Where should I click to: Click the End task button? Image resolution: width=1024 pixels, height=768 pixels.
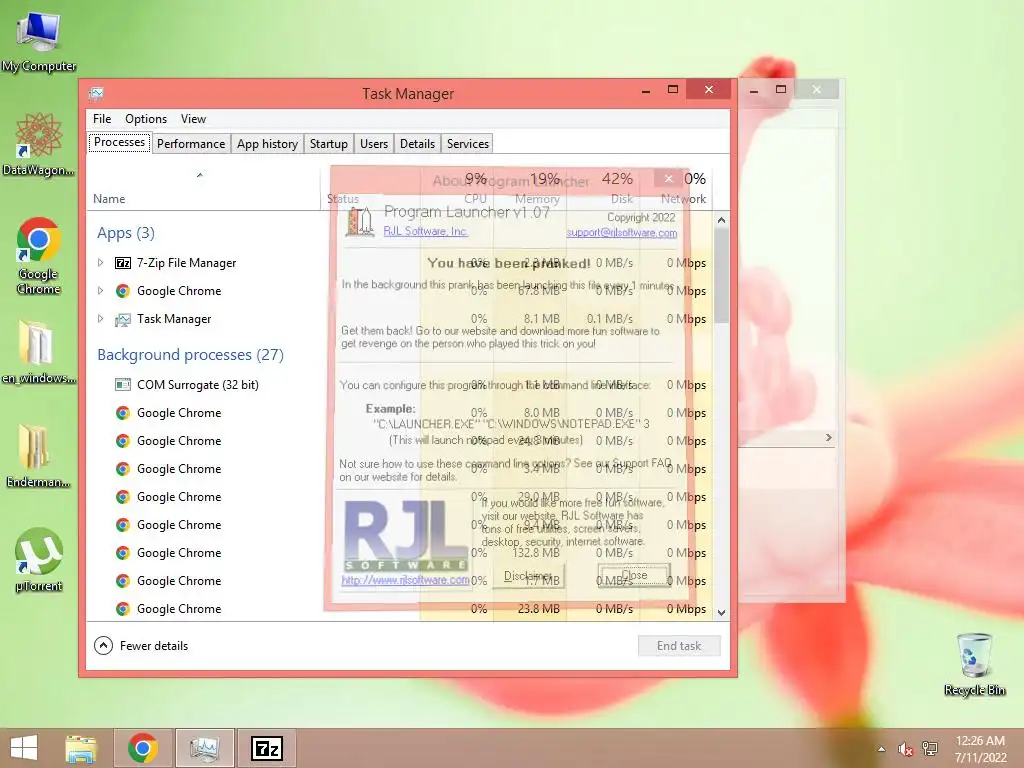[679, 646]
